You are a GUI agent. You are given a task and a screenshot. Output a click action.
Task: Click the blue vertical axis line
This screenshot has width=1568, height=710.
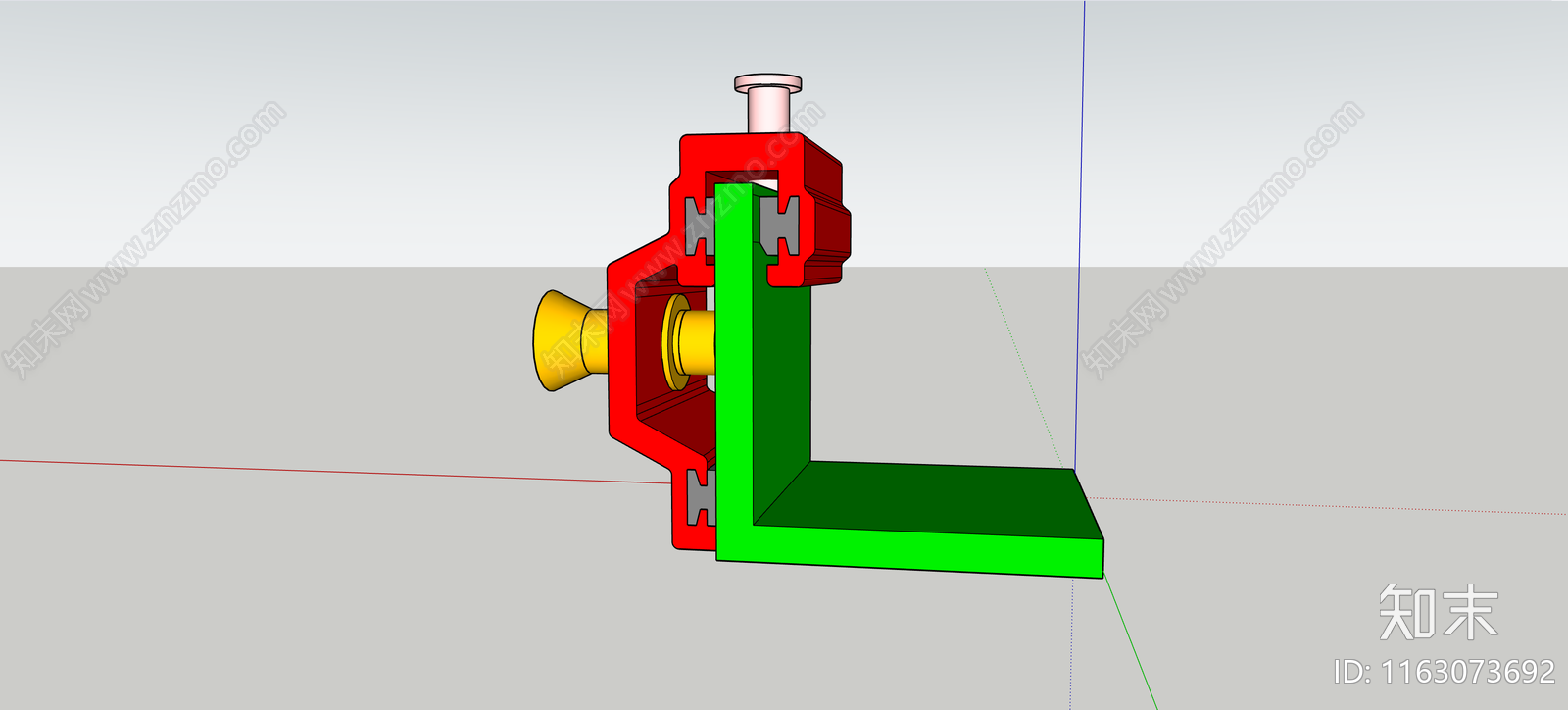click(1080, 235)
